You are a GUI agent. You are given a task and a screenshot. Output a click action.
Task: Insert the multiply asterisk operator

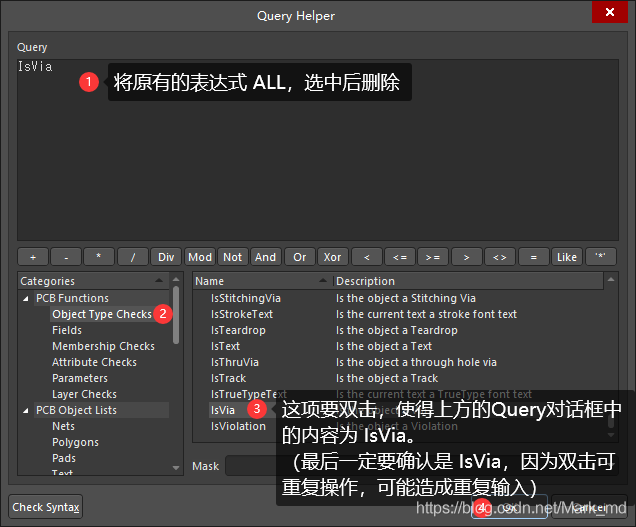[99, 257]
